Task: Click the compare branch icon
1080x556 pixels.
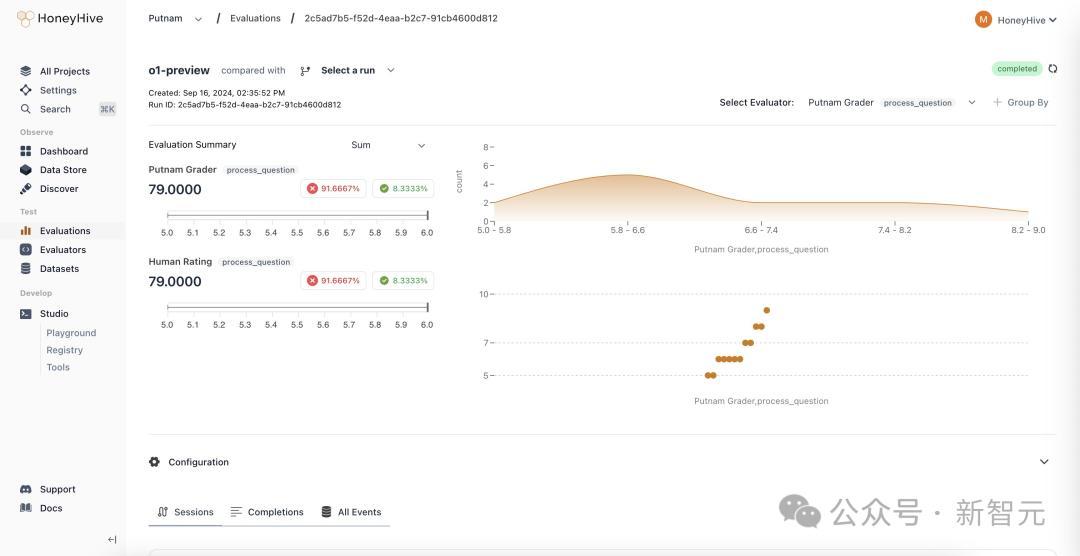Action: (305, 71)
